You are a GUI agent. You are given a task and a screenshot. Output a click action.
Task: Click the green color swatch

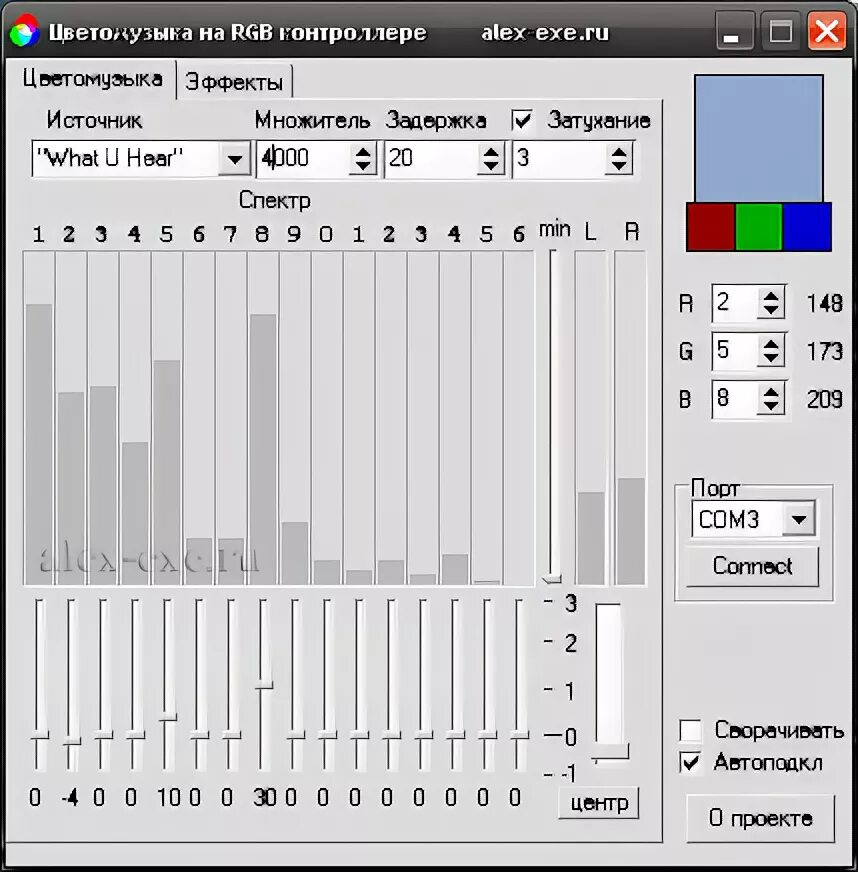click(x=759, y=227)
